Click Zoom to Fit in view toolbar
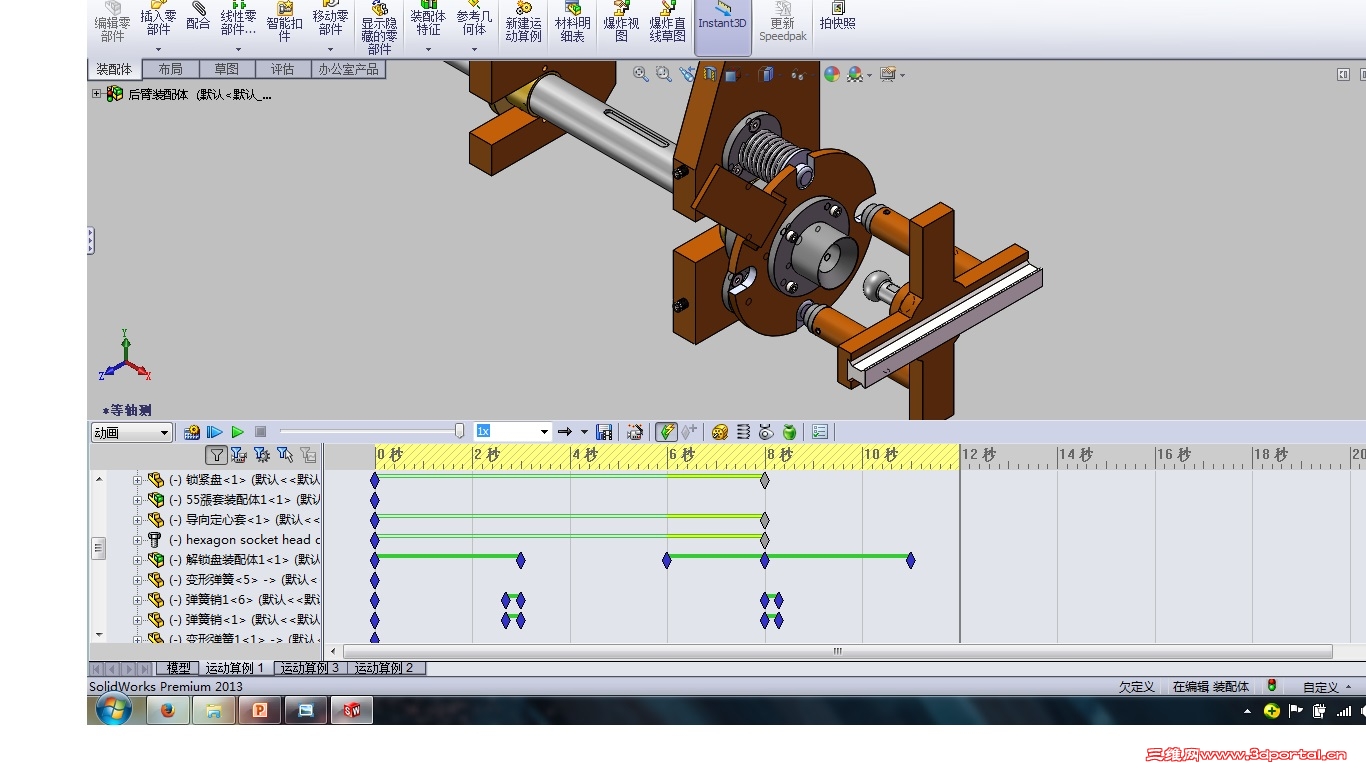Viewport: 1366px width, 768px height. pyautogui.click(x=641, y=74)
